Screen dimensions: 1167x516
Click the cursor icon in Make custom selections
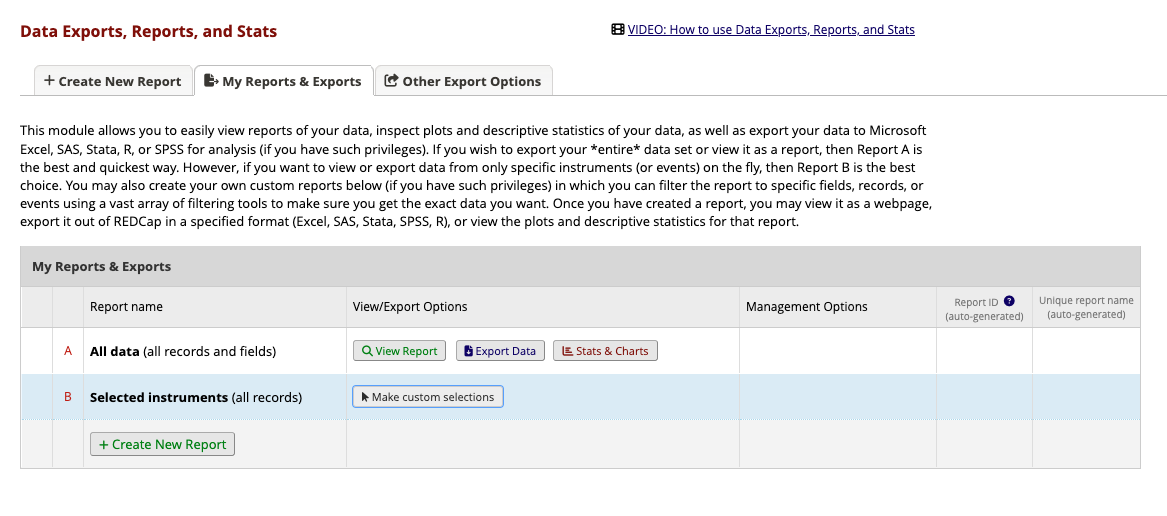click(365, 397)
